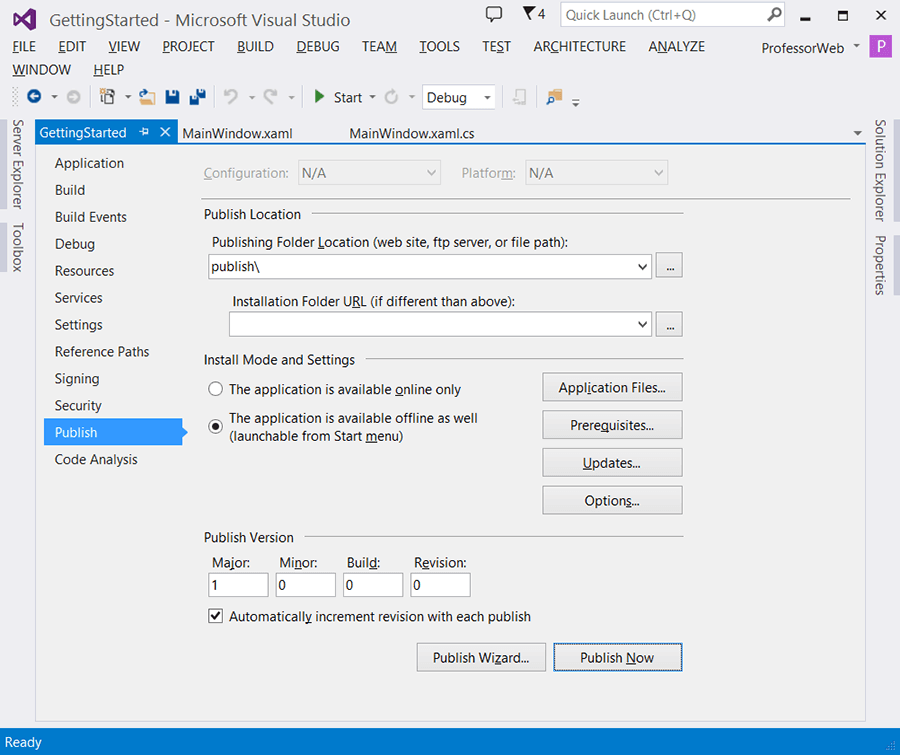
Task: Pin the GettingStarted tab
Action: pyautogui.click(x=144, y=132)
